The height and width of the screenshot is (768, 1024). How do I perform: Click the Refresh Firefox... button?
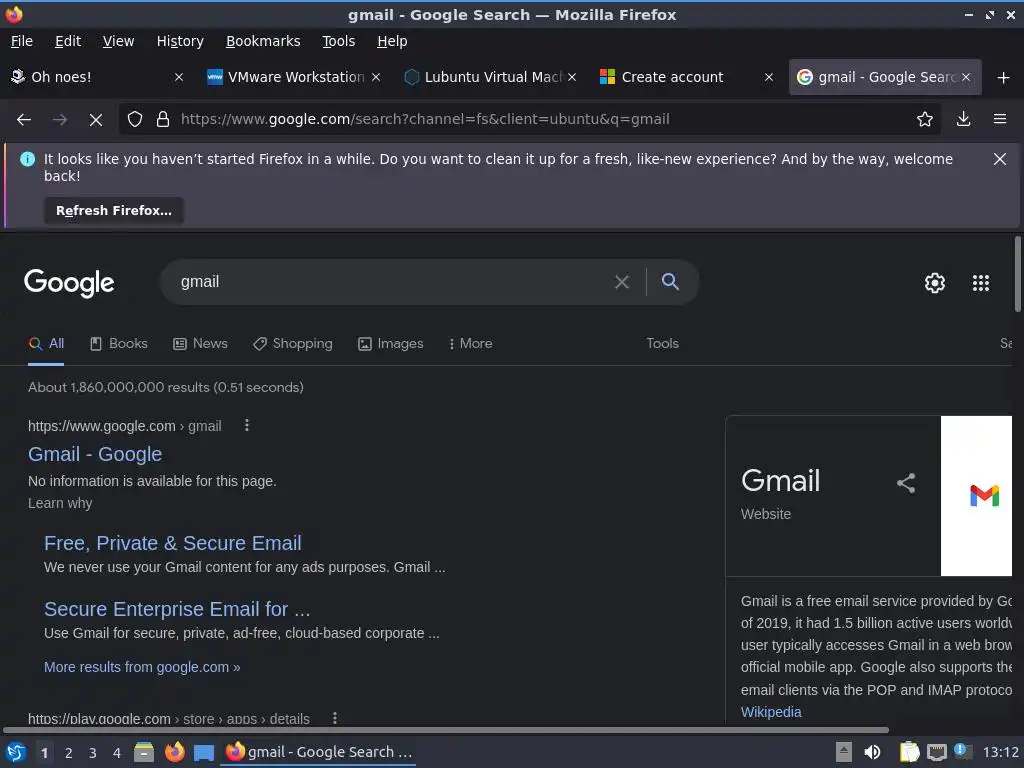coord(114,210)
